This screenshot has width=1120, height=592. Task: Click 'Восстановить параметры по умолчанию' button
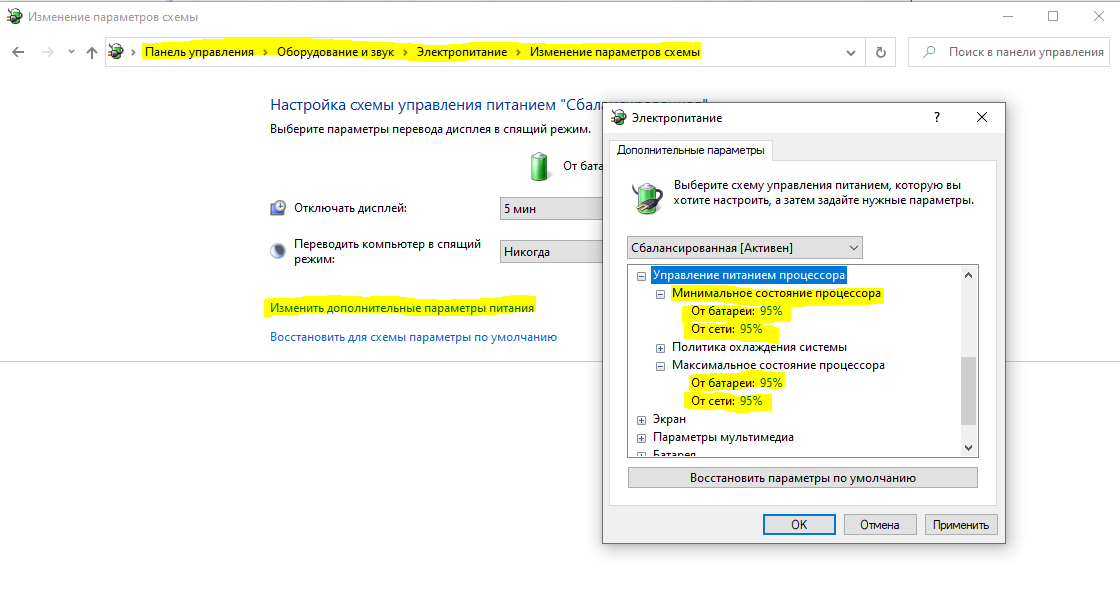(x=803, y=478)
